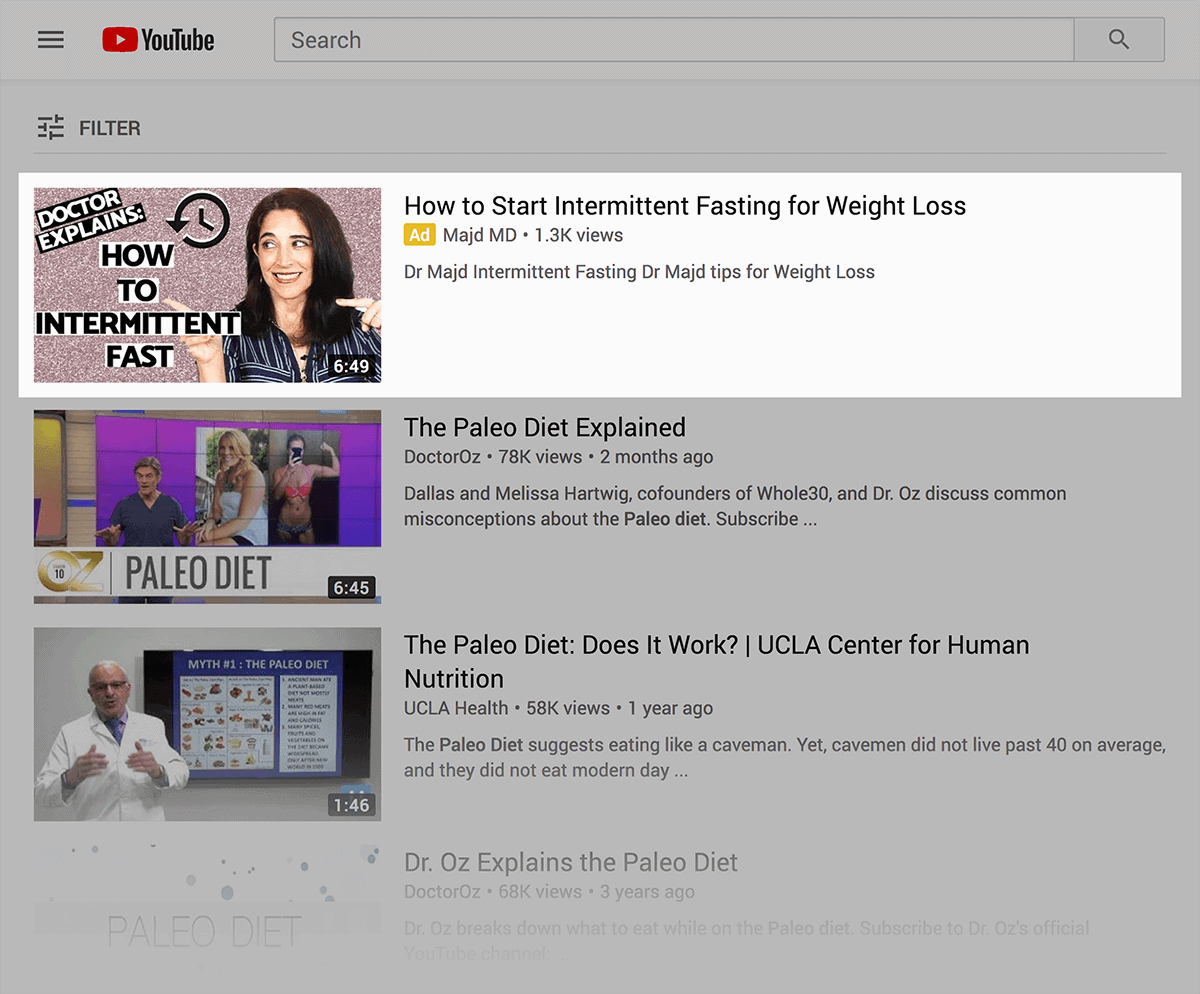Click the '58K views' text
1200x994 pixels.
pyautogui.click(x=568, y=708)
